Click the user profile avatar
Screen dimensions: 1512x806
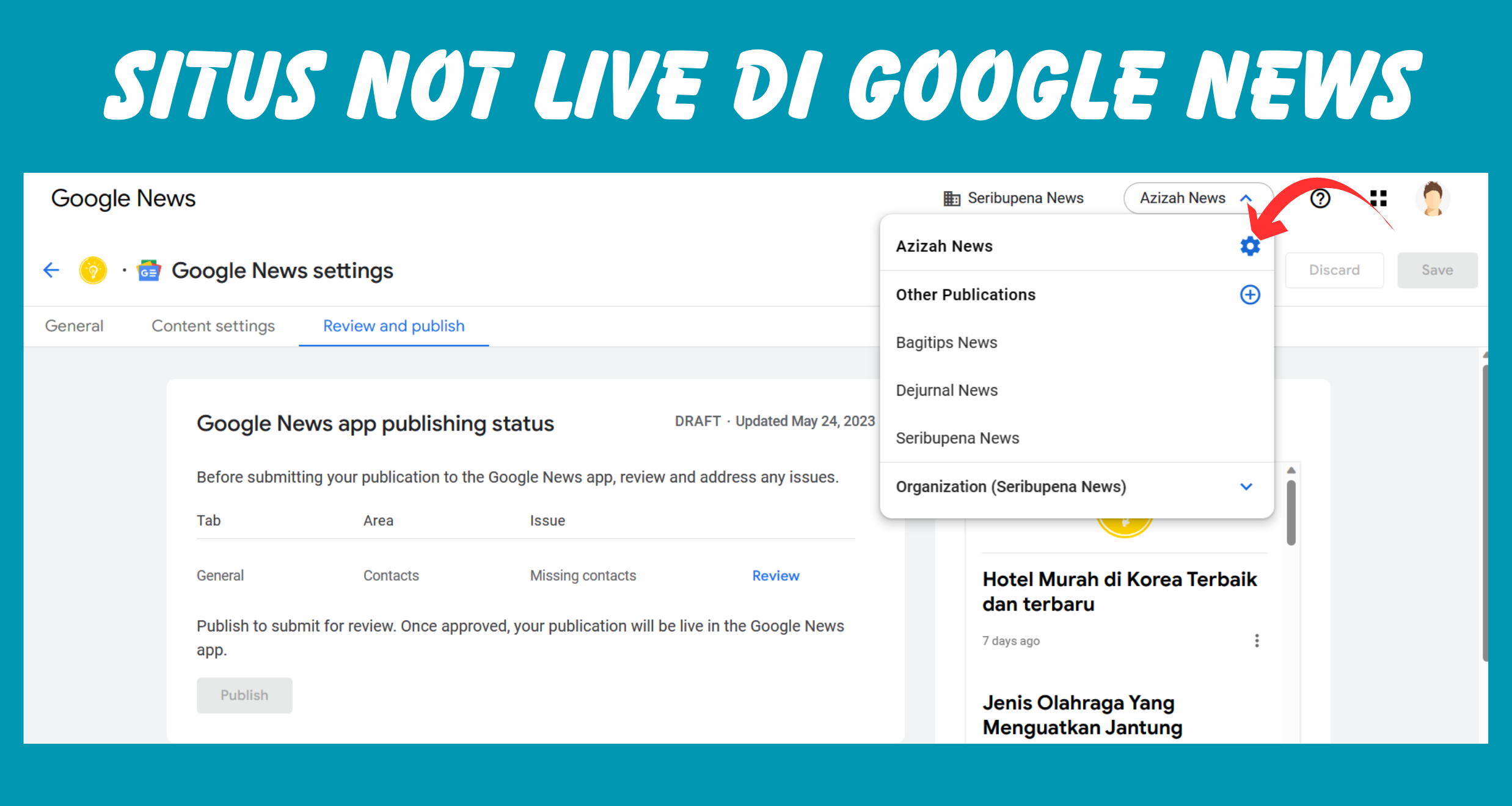pyautogui.click(x=1433, y=198)
